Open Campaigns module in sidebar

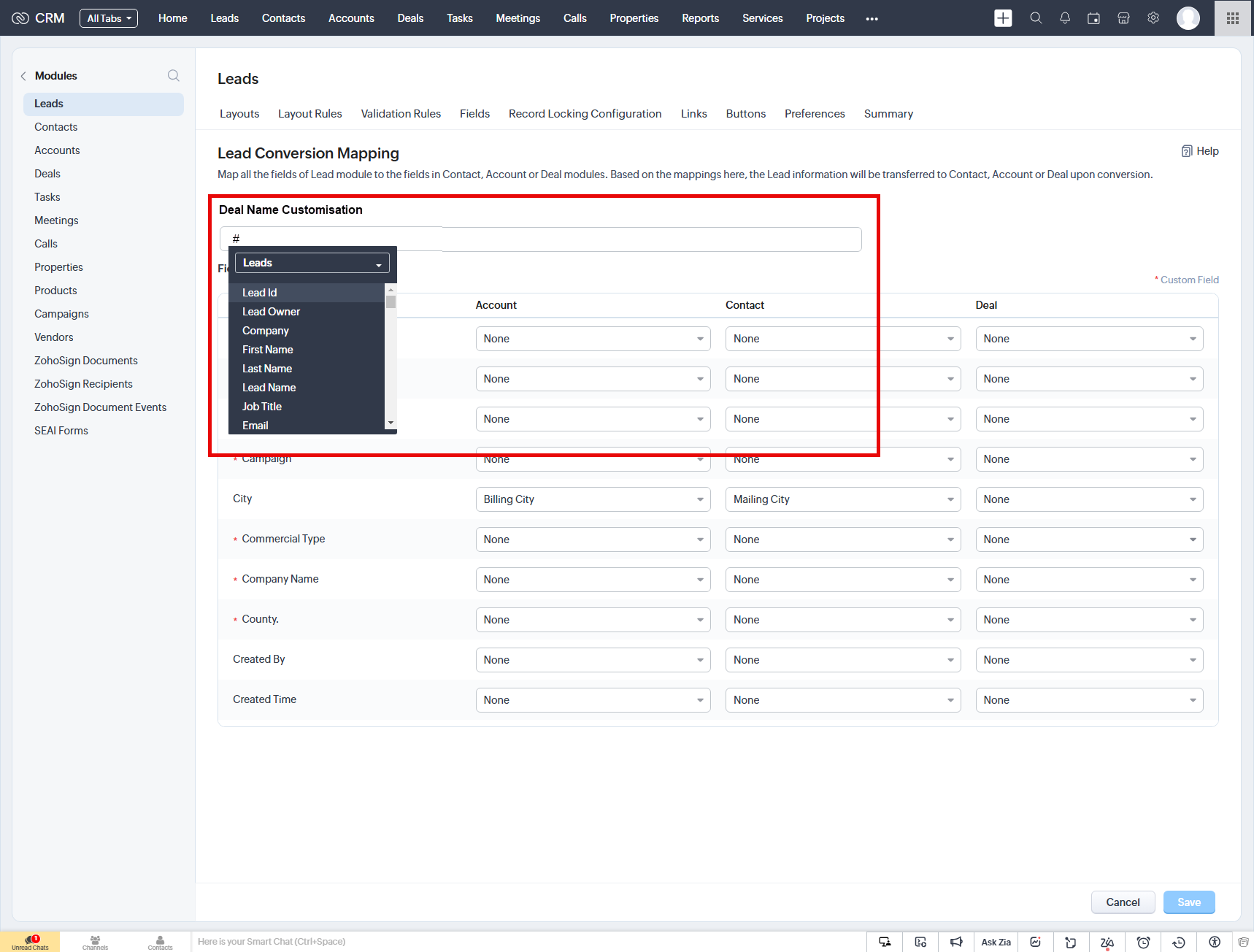61,314
